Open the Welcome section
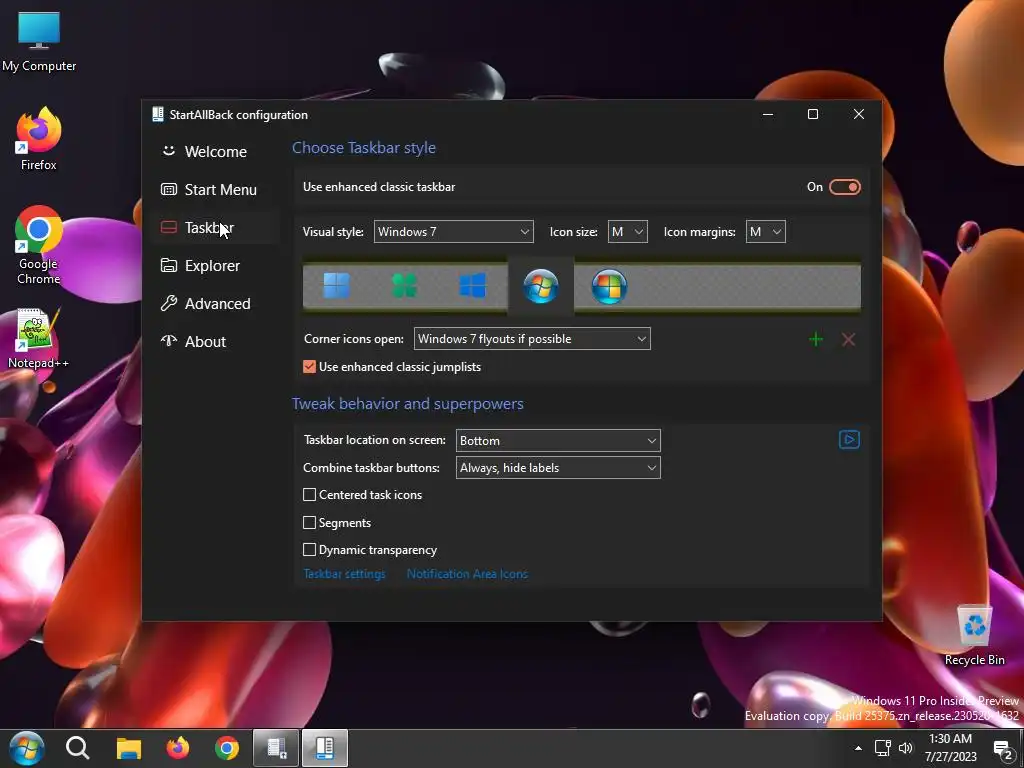The width and height of the screenshot is (1024, 768). coord(216,152)
